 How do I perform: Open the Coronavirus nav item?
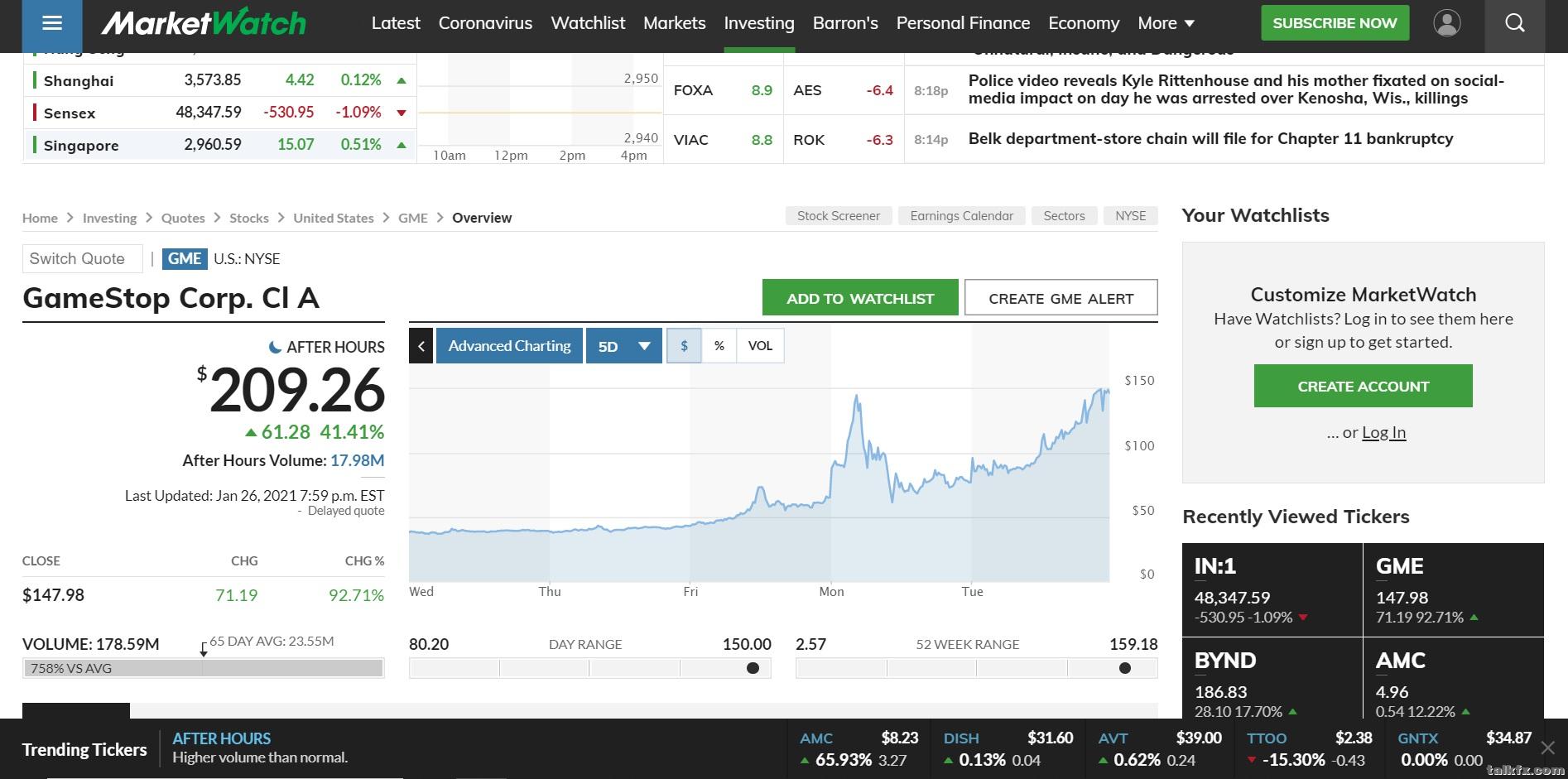tap(485, 23)
